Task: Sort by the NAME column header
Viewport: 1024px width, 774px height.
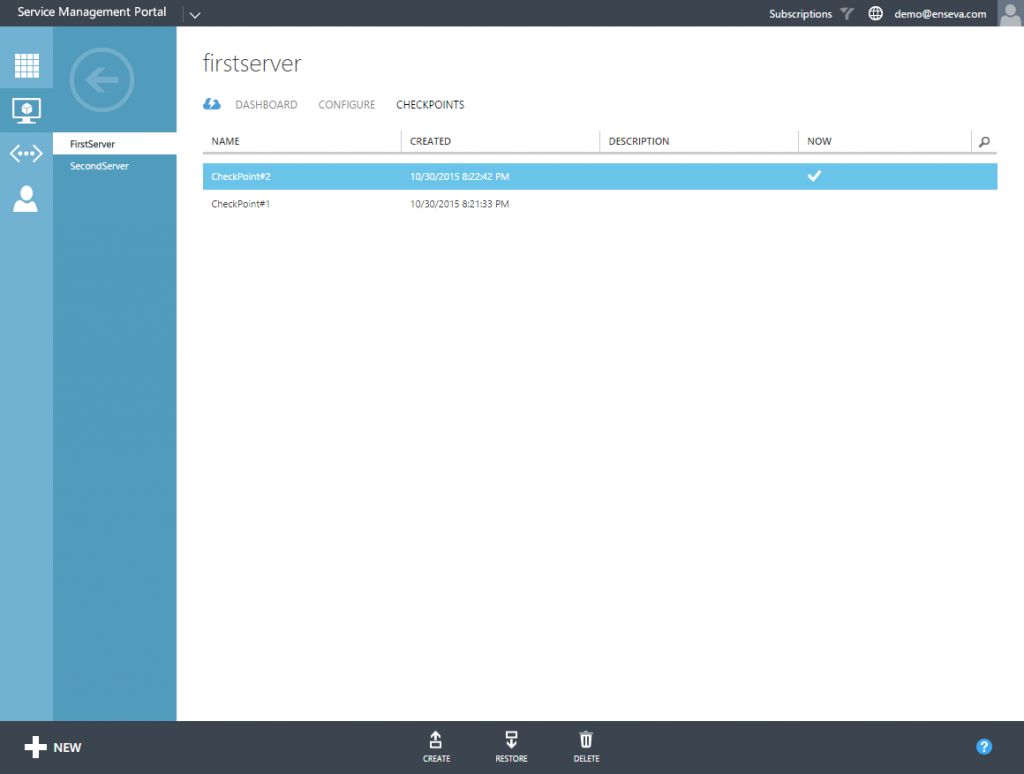Action: coord(225,141)
